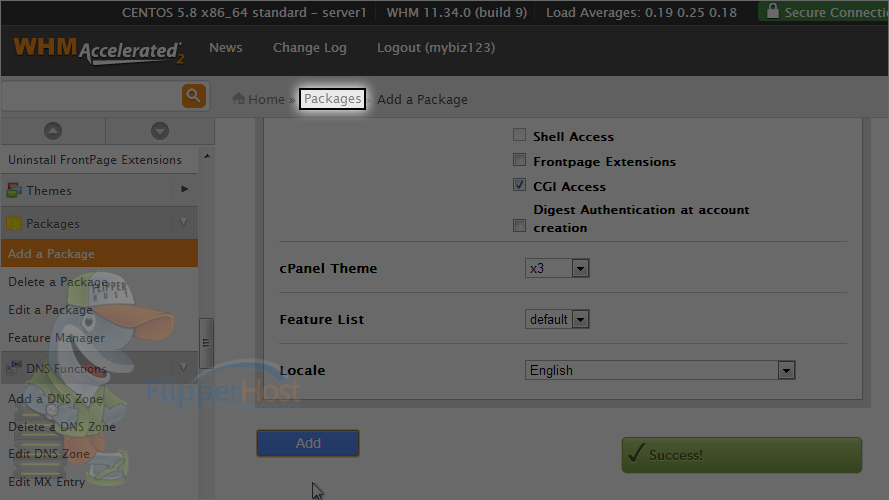Click the Secure Connection lock icon

(772, 11)
